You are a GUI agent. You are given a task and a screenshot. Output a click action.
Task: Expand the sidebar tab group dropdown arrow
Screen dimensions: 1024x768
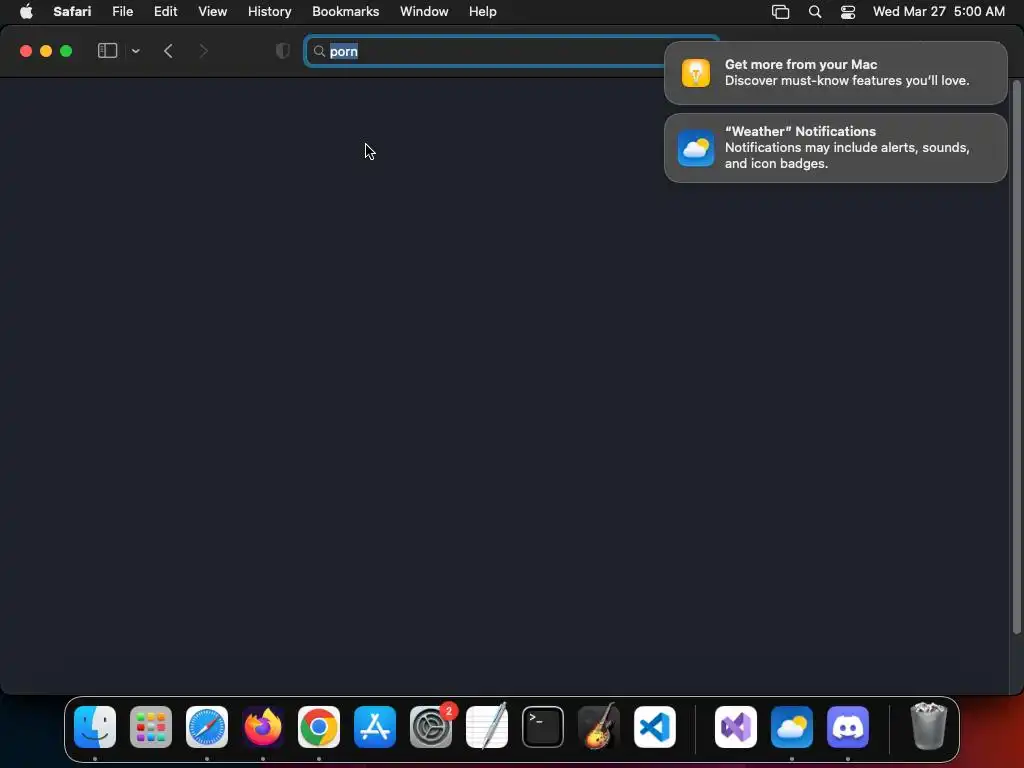coord(136,51)
